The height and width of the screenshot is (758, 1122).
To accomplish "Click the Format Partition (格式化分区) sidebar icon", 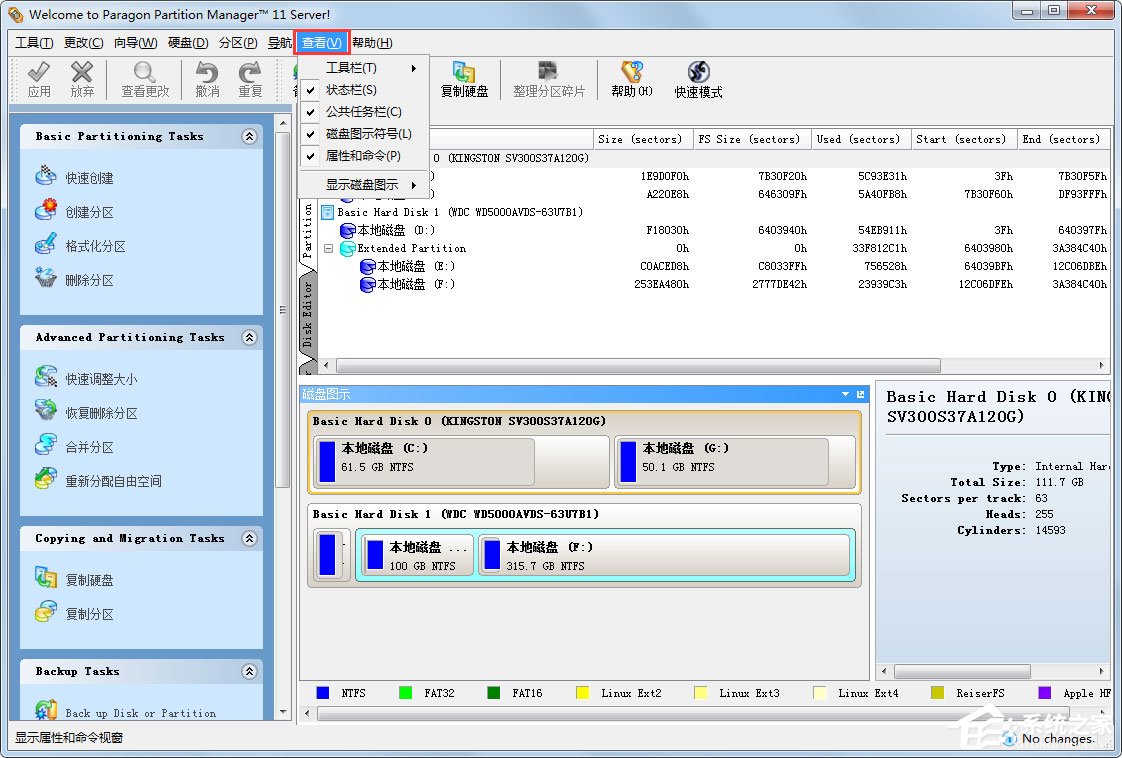I will [46, 243].
